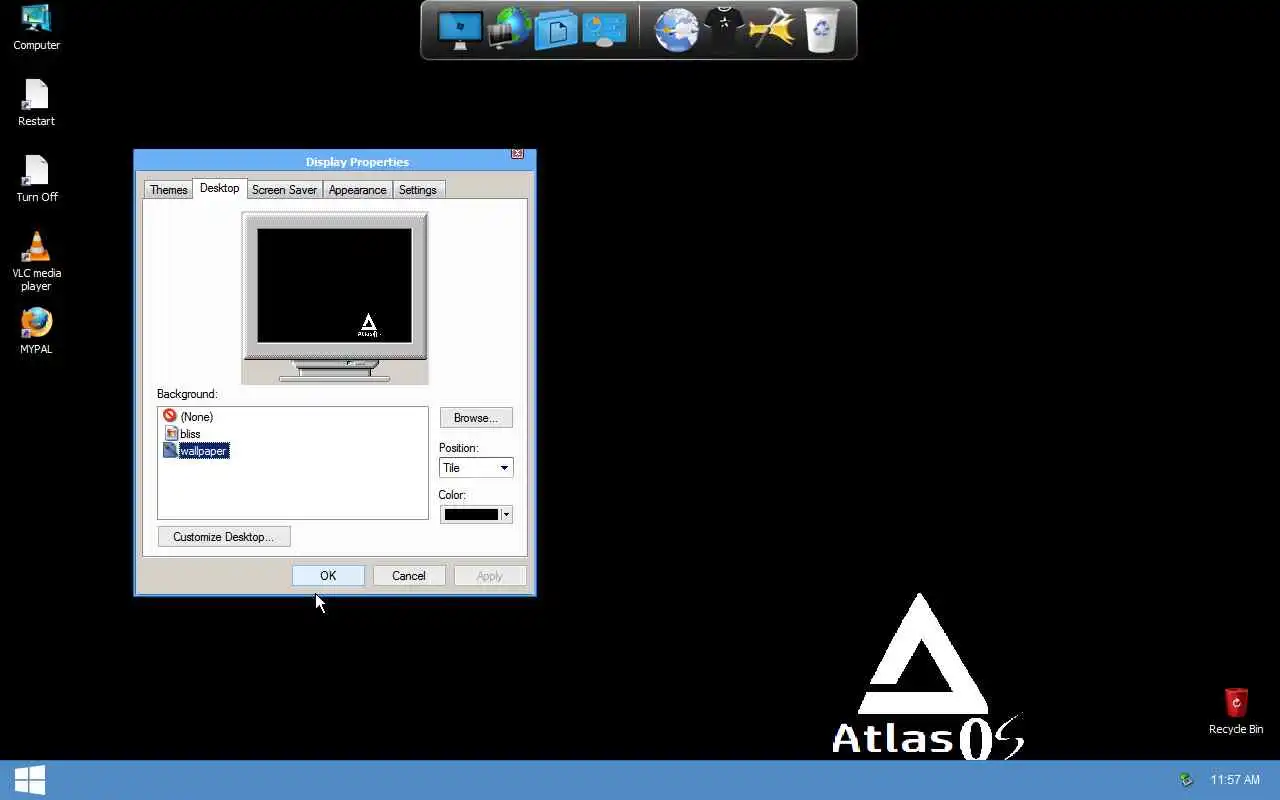
Task: Open the blue documents folder in dock
Action: tap(556, 30)
